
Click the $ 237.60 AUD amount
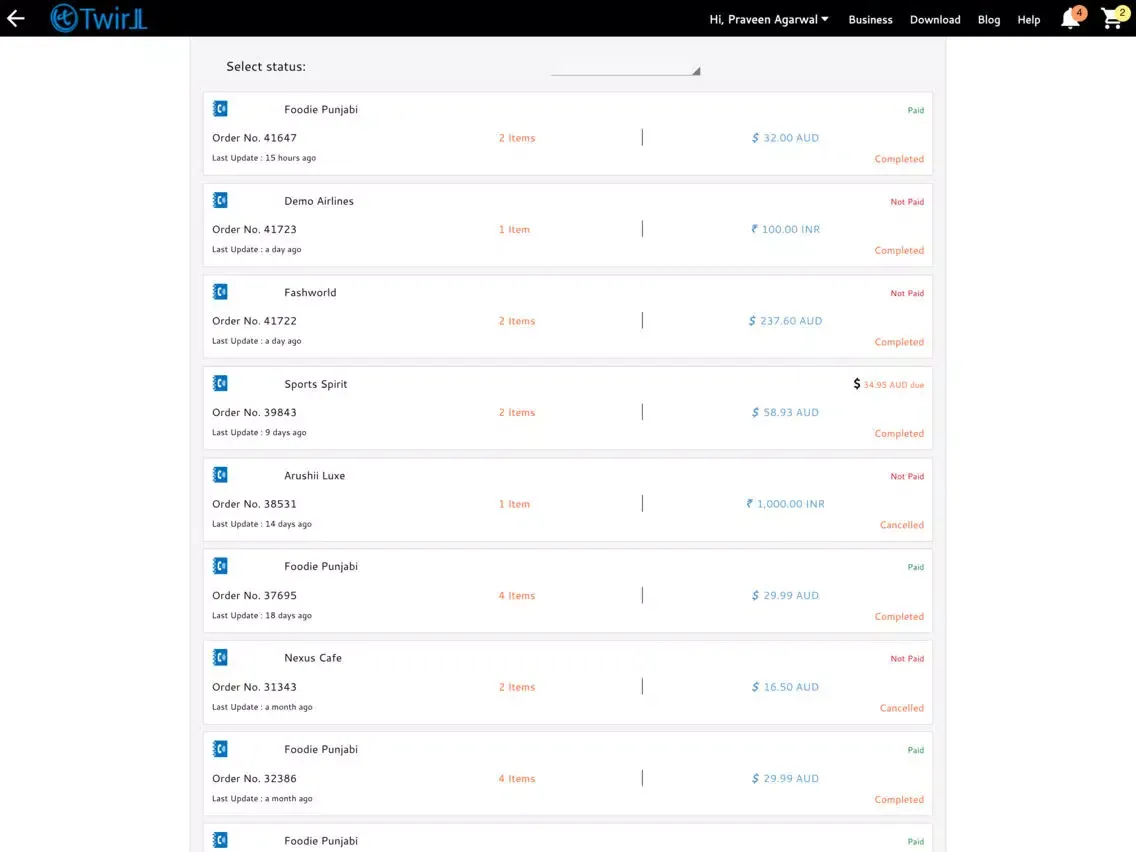pyautogui.click(x=785, y=321)
